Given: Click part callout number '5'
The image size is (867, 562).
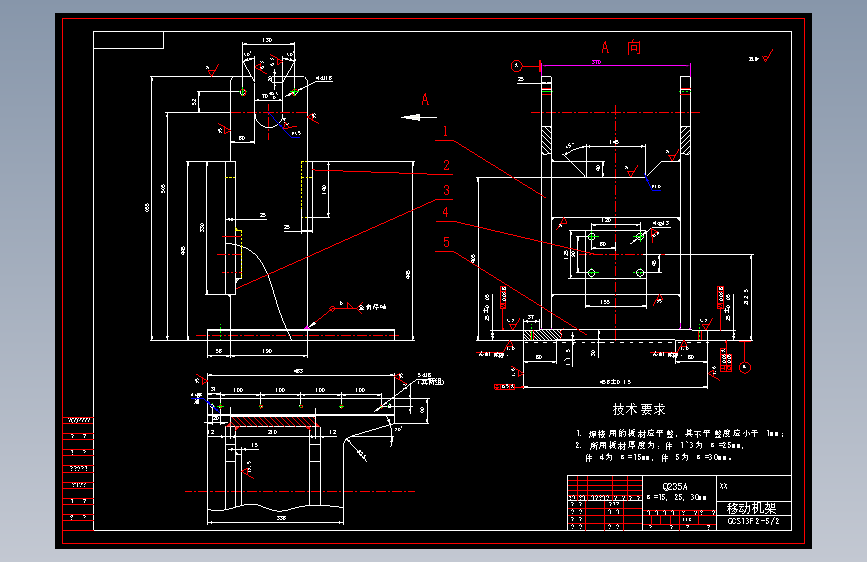Looking at the screenshot, I should [446, 242].
